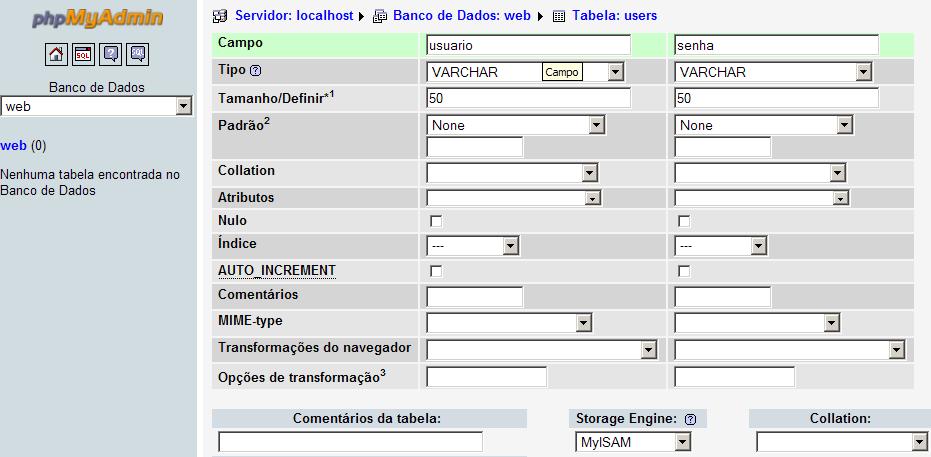Click the help icon beside Storage Engine
This screenshot has width=931, height=457.
pyautogui.click(x=690, y=420)
